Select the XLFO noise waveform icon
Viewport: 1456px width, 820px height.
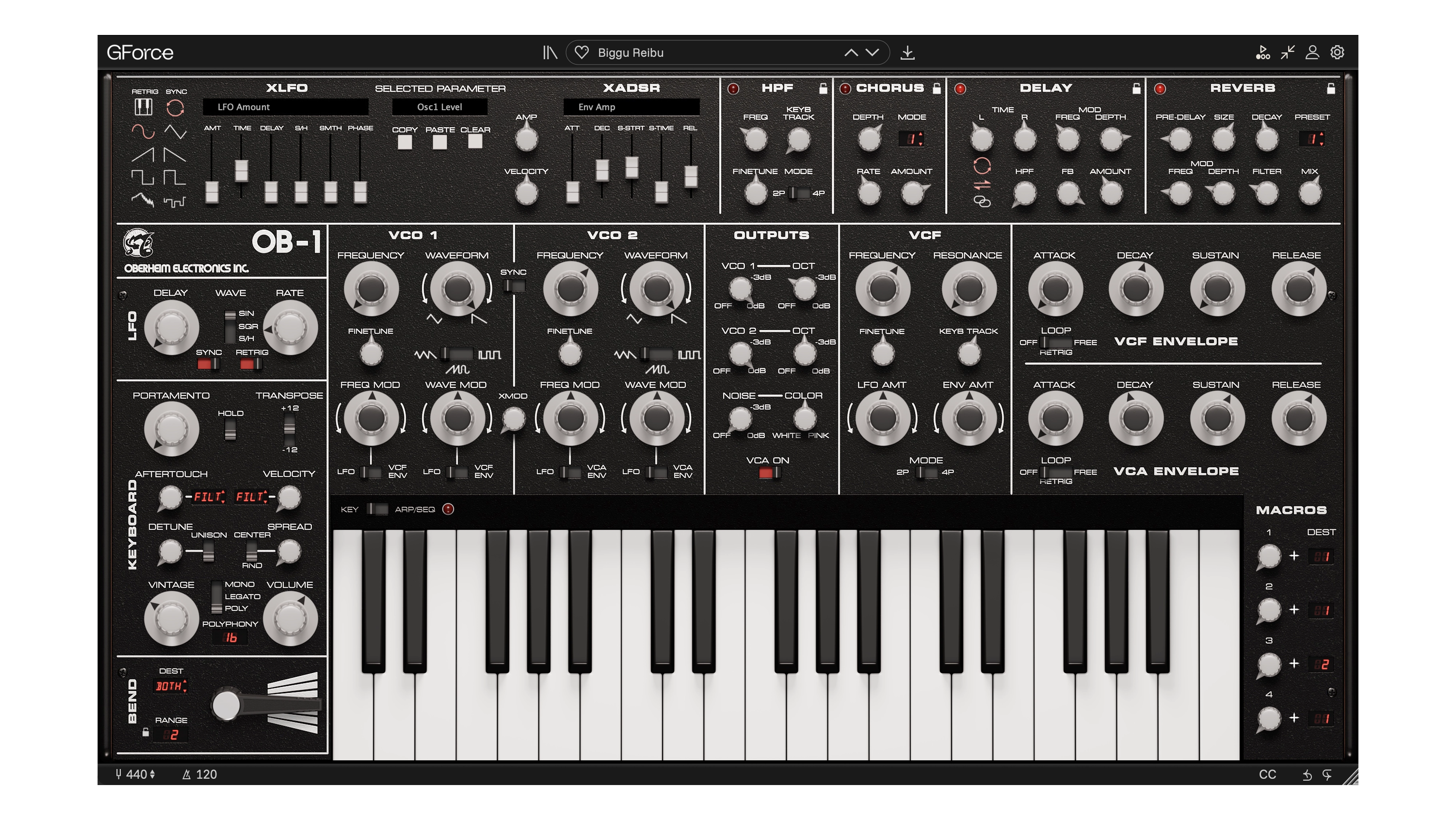(x=142, y=200)
